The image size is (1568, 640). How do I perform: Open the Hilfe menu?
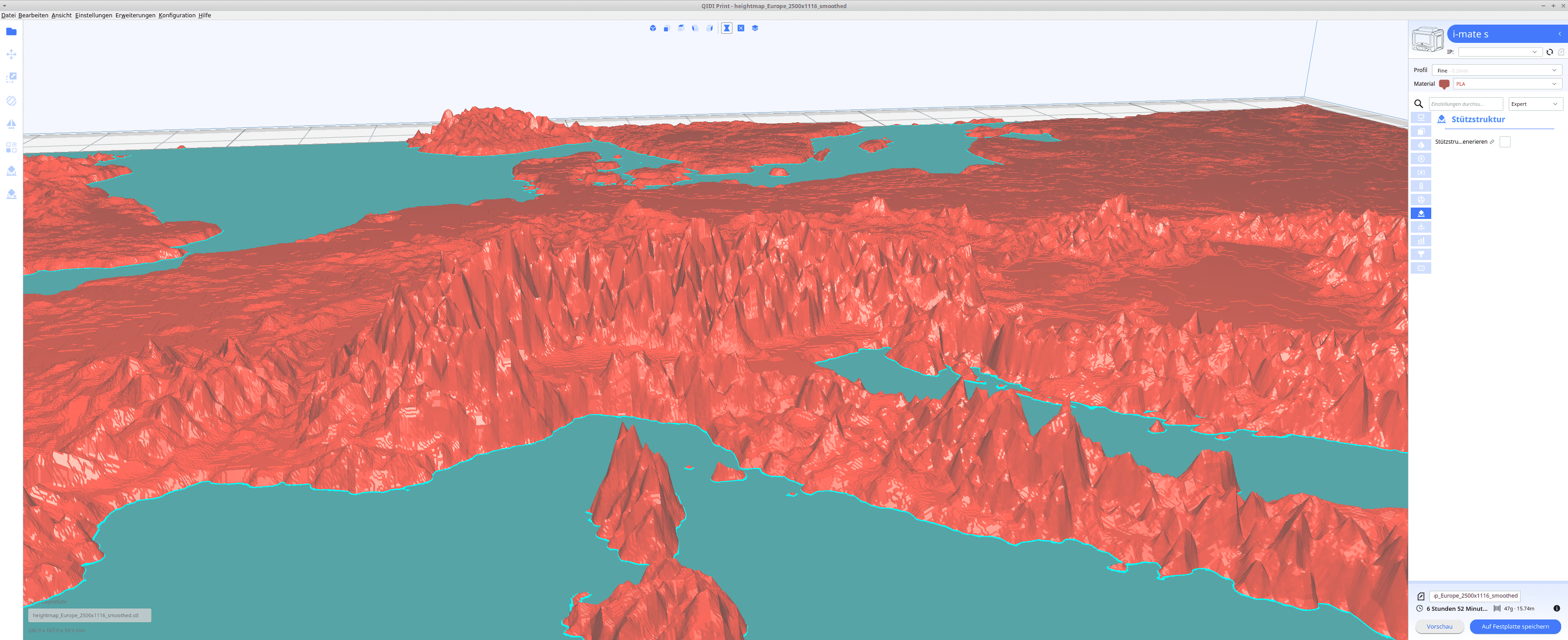[x=205, y=15]
